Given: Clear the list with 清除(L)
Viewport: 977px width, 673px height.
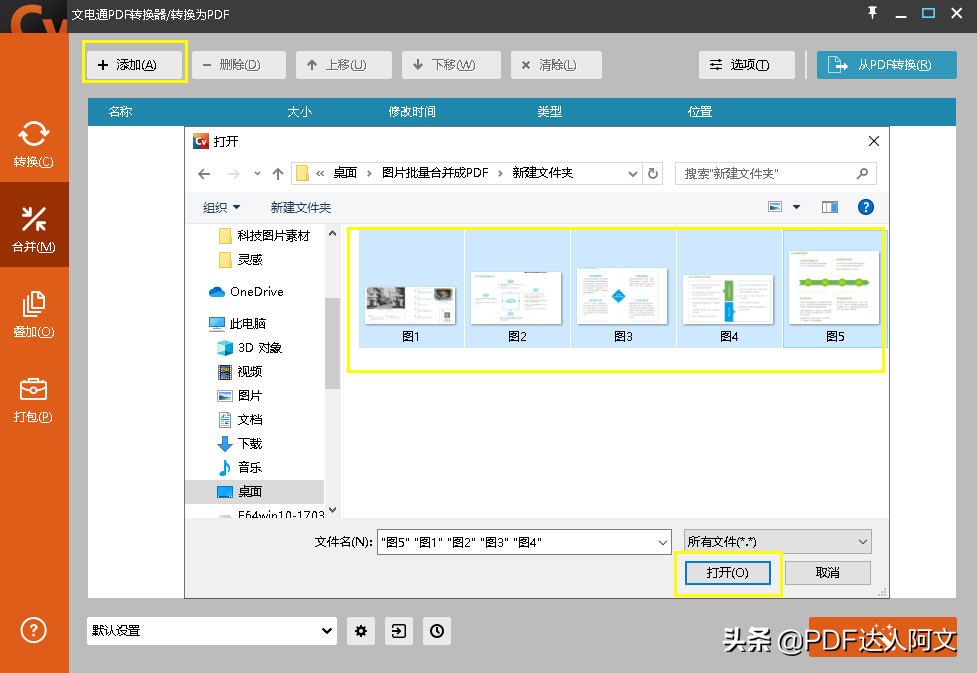Looking at the screenshot, I should 556,65.
